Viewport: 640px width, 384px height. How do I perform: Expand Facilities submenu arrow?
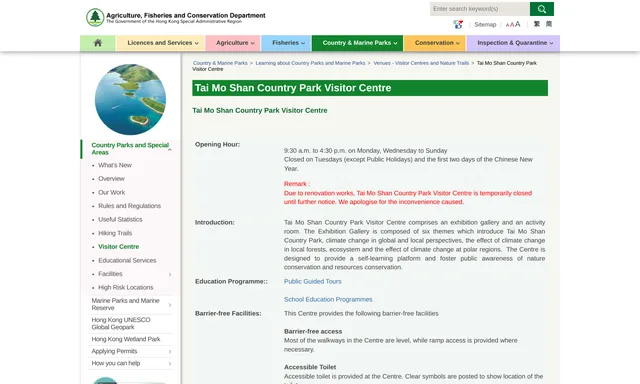point(170,274)
